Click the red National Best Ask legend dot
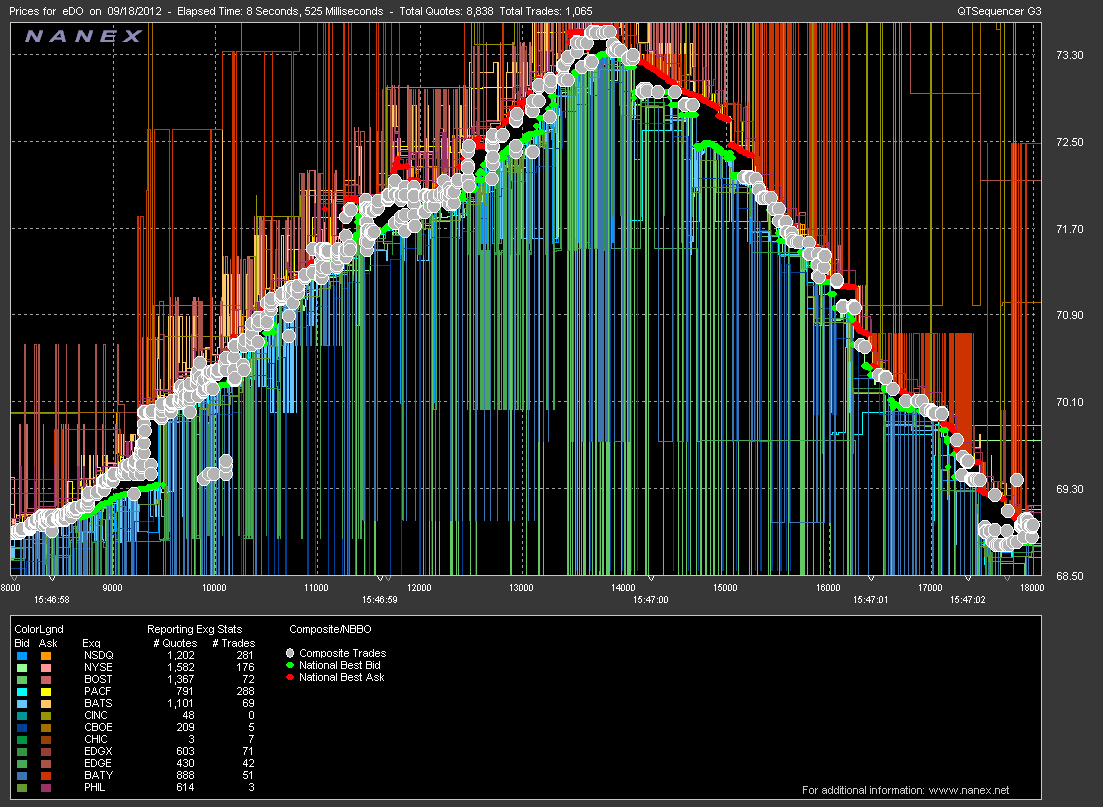The image size is (1103, 807). point(290,677)
